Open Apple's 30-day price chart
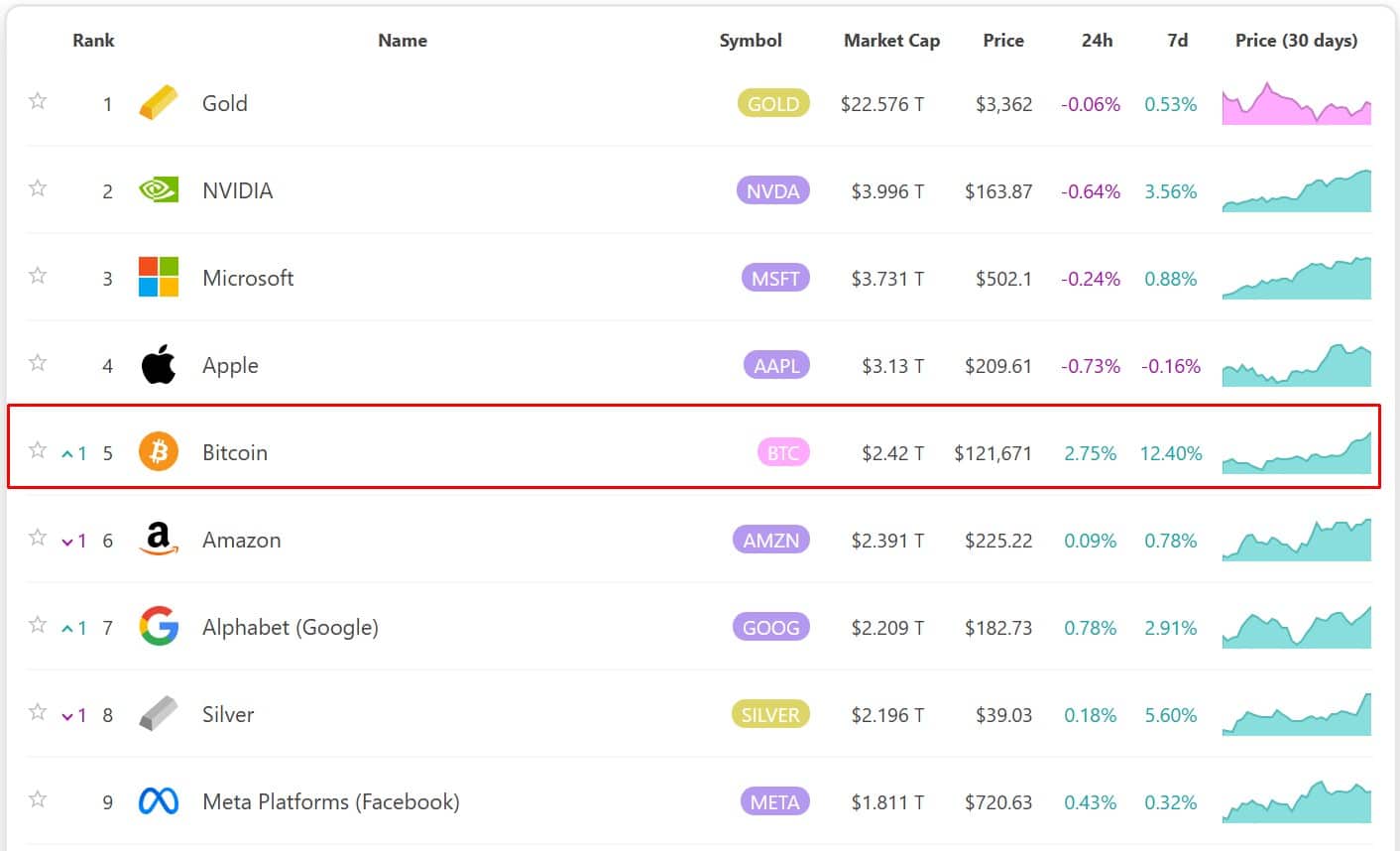The image size is (1400, 851). pos(1297,365)
